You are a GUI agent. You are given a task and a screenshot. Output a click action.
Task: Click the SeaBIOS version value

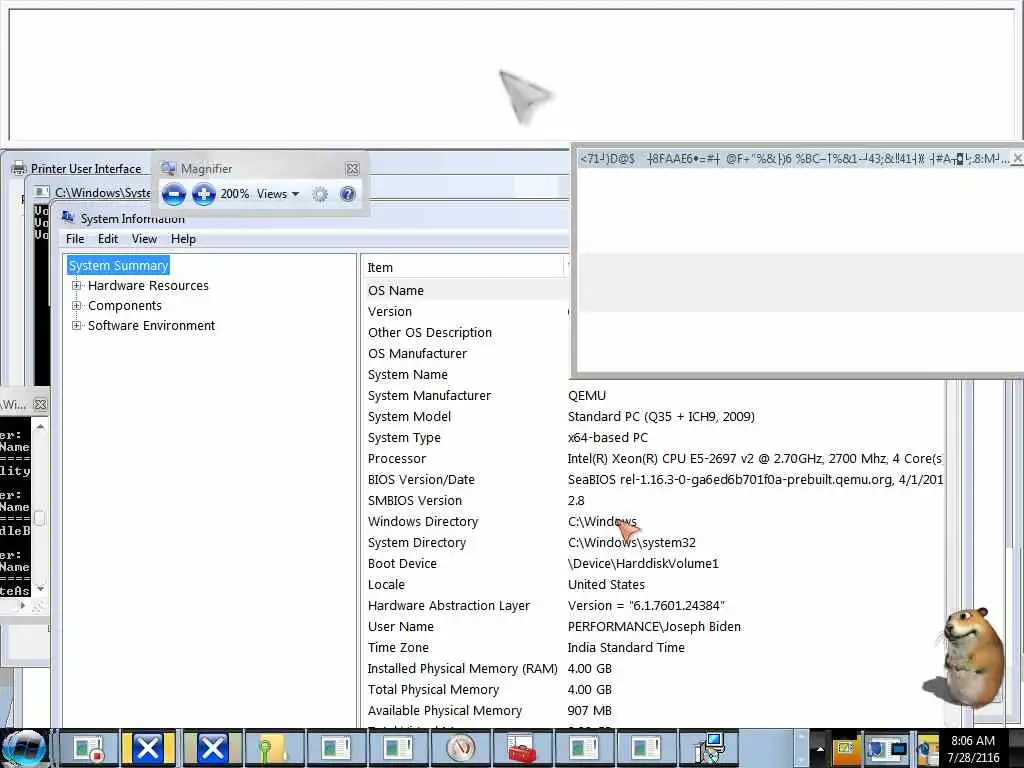755,479
